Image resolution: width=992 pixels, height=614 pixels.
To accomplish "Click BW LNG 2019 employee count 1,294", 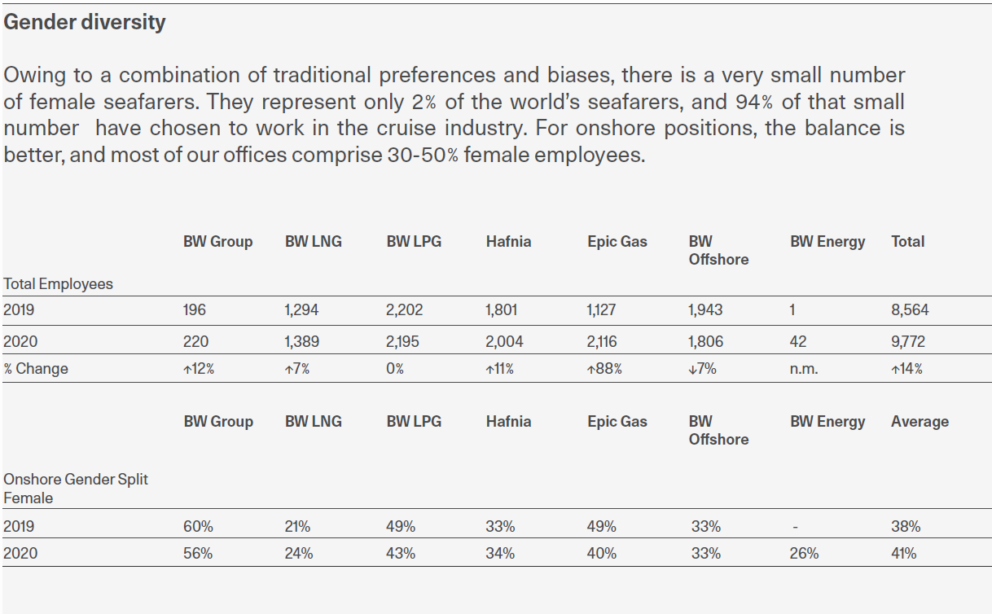I will coord(304,311).
